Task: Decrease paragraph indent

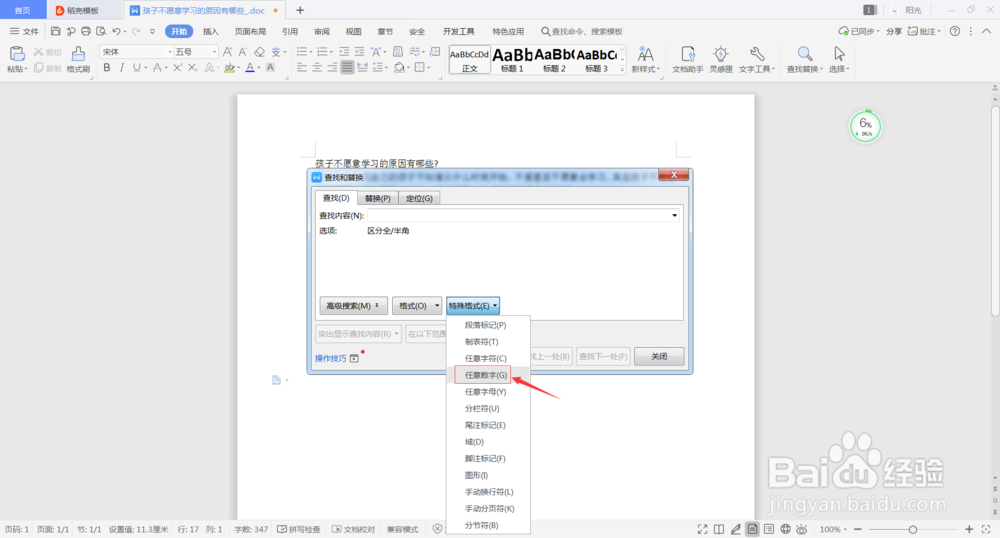Action: [344, 52]
